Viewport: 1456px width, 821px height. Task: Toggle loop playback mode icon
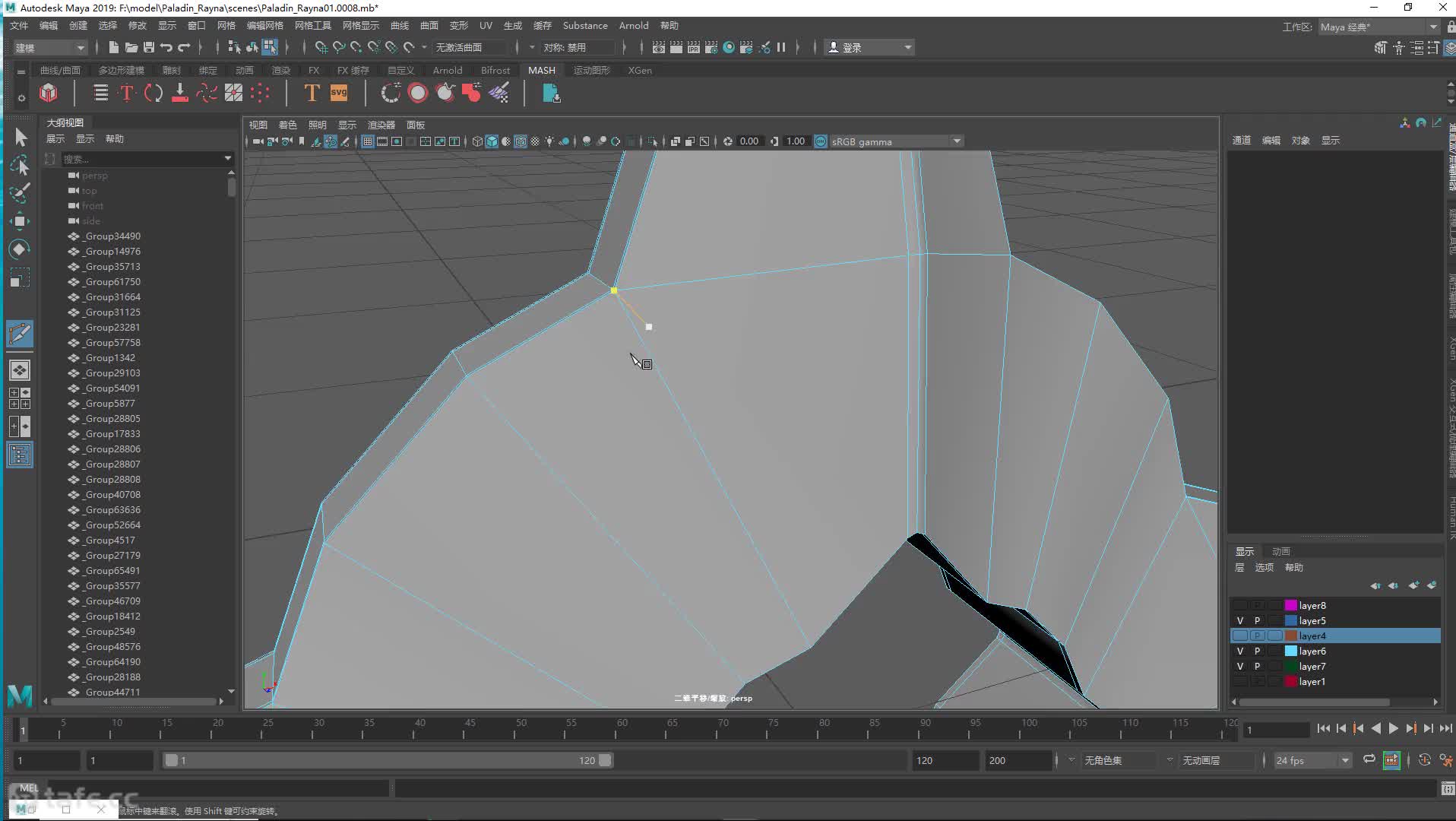tap(1369, 759)
